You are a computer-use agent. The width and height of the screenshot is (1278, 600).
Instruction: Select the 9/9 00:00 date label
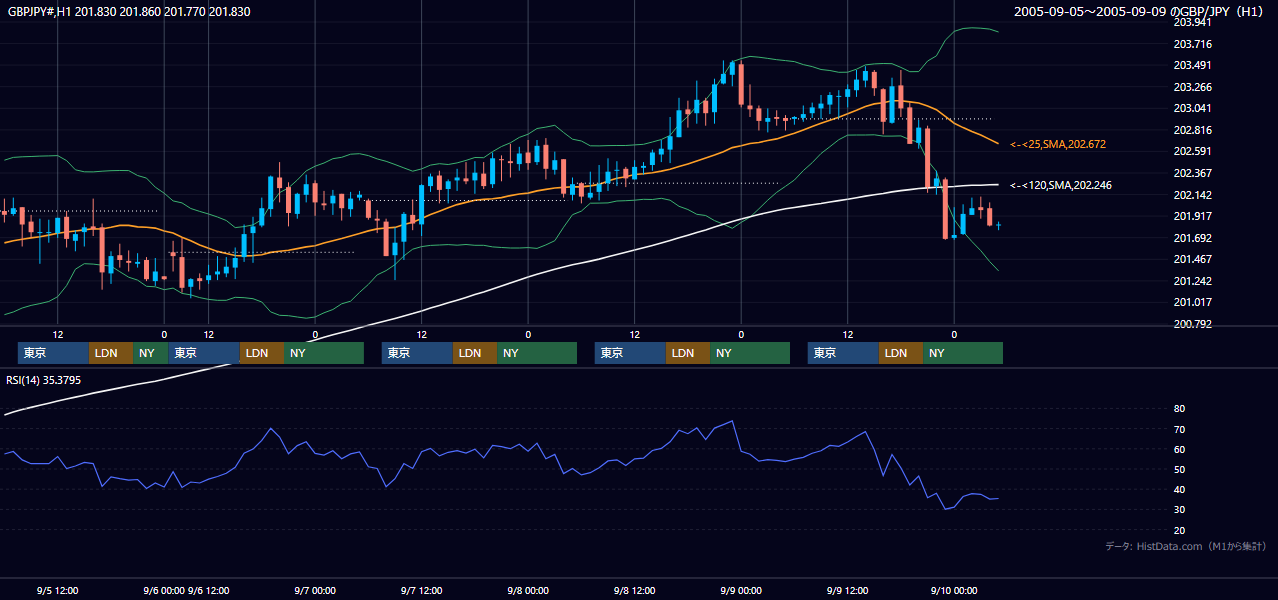coord(741,590)
